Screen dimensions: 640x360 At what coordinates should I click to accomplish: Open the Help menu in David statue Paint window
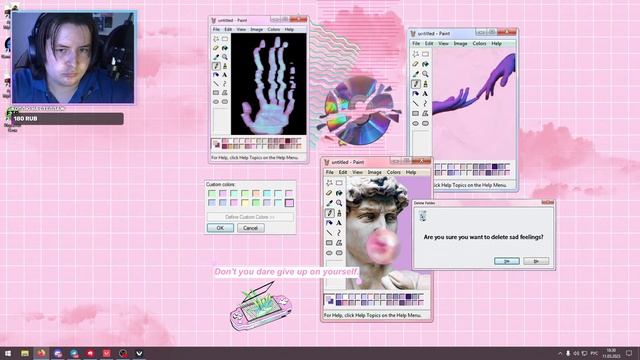coord(411,172)
